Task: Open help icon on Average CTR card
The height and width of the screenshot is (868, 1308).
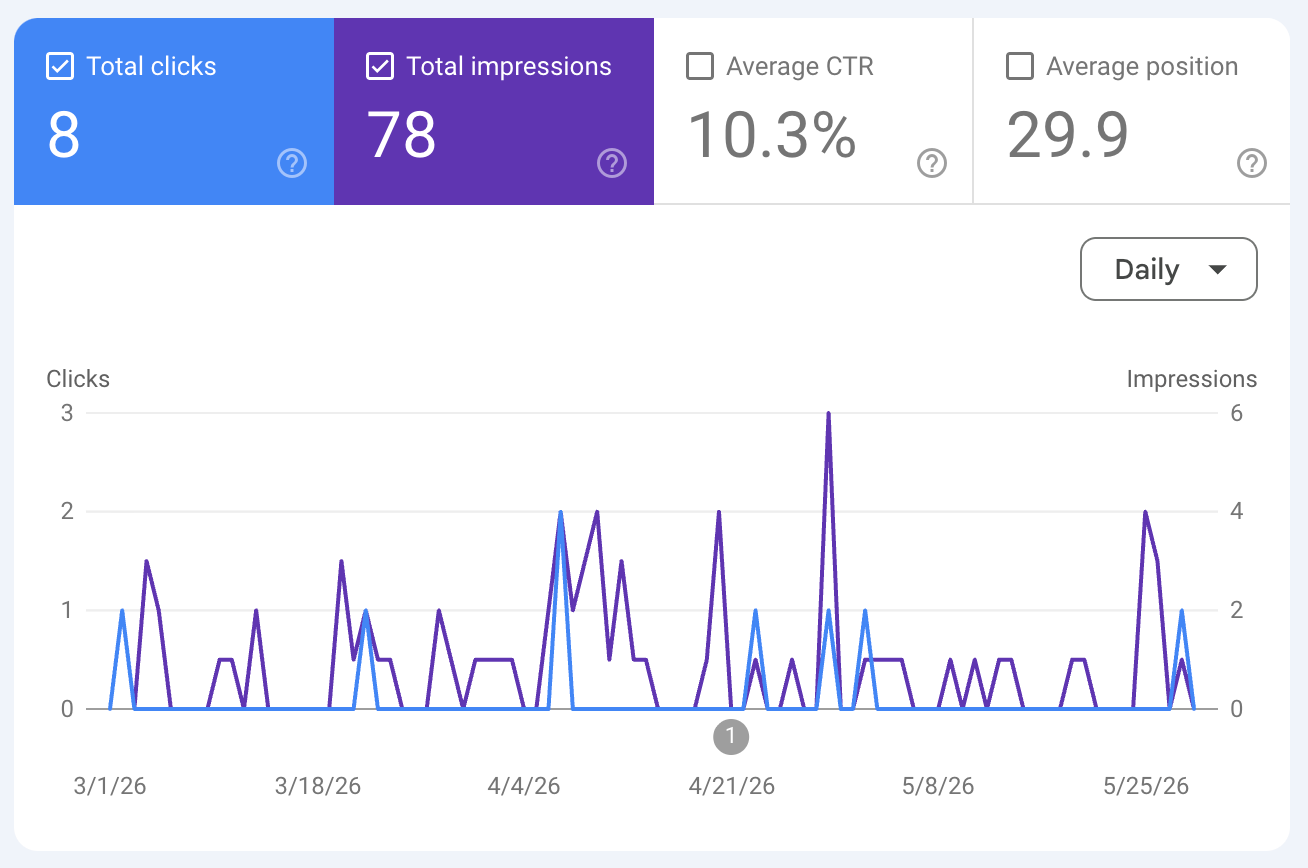Action: click(932, 163)
